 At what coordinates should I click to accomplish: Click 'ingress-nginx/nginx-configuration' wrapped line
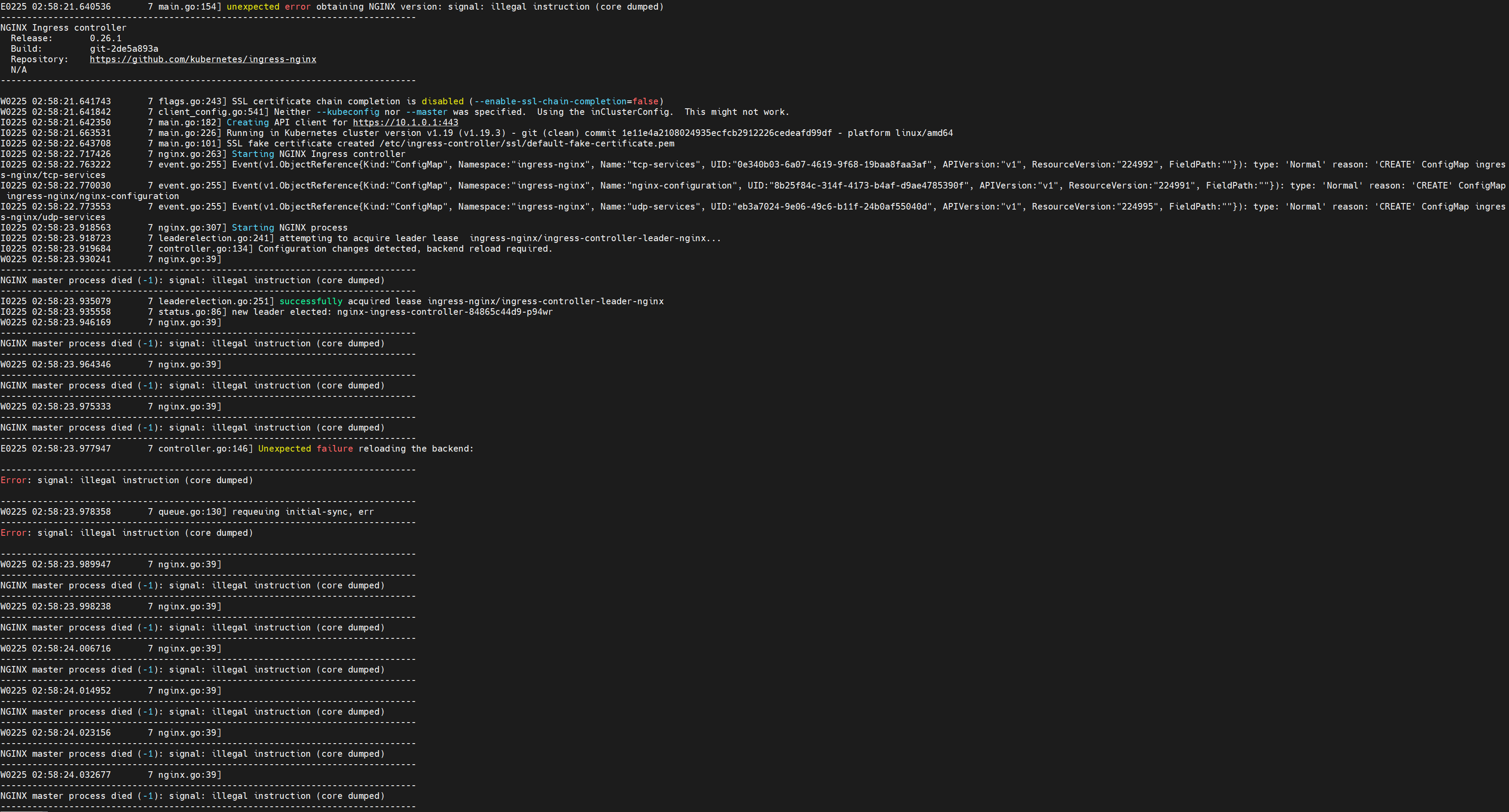tap(92, 196)
